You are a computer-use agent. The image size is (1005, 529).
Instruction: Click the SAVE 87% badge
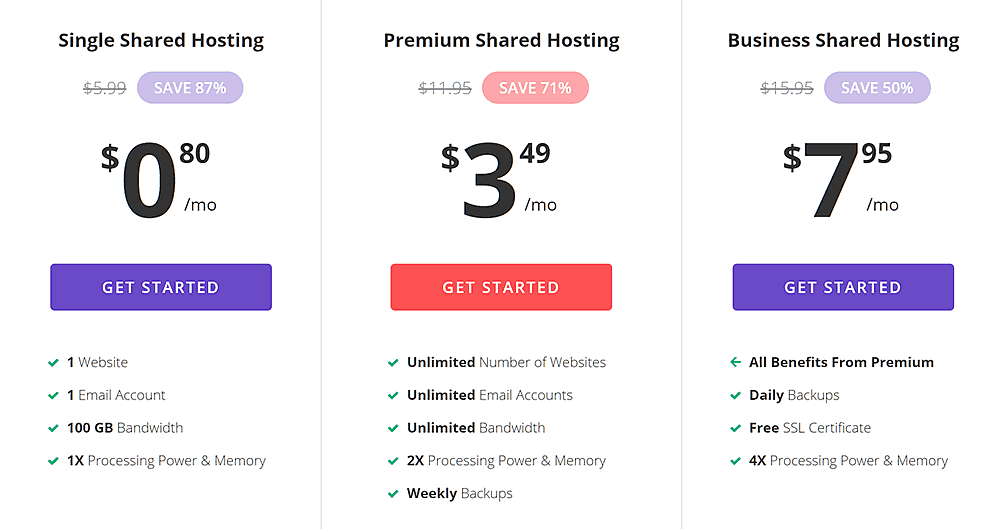190,88
